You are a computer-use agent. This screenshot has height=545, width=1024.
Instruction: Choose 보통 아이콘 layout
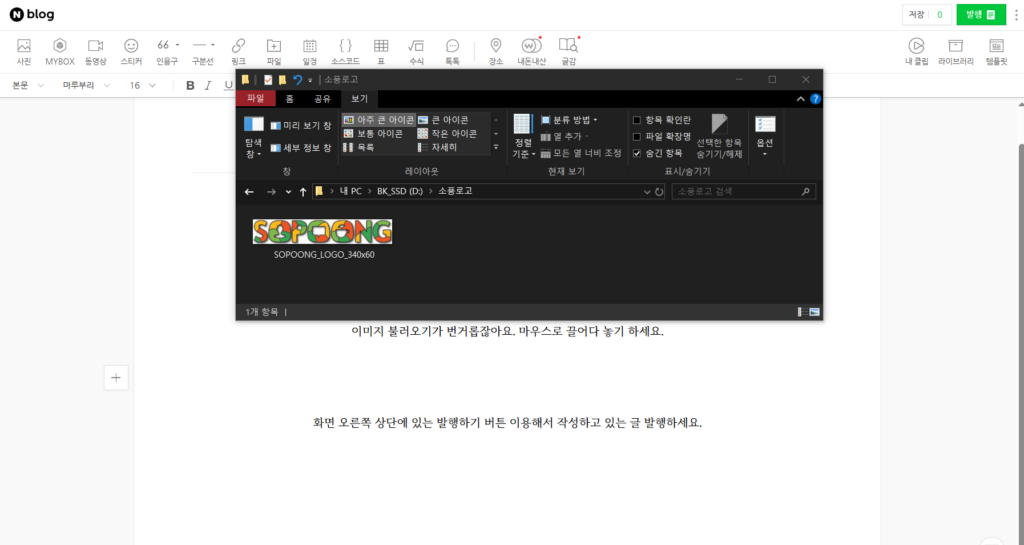click(x=373, y=134)
